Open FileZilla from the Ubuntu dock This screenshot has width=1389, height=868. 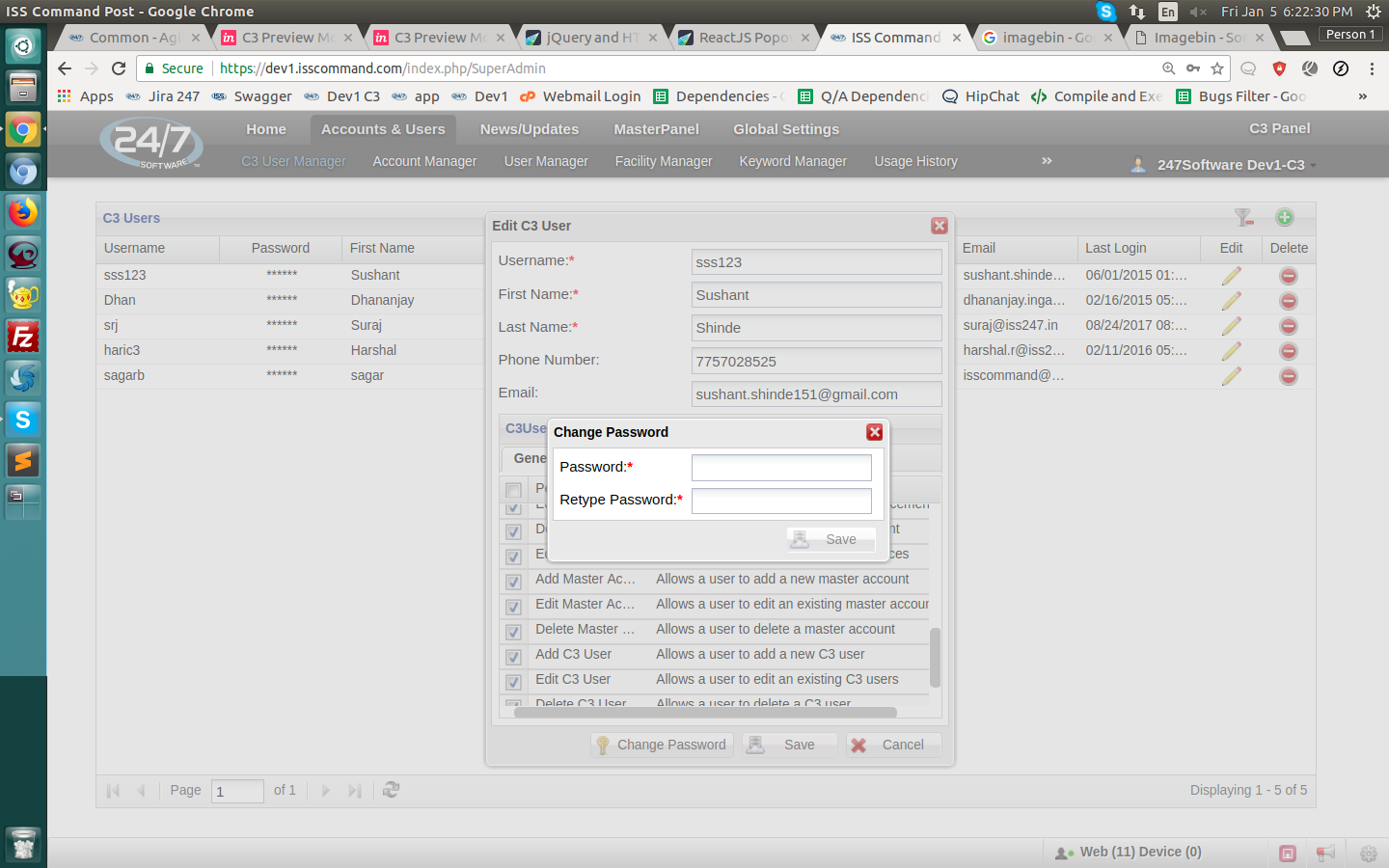[23, 337]
